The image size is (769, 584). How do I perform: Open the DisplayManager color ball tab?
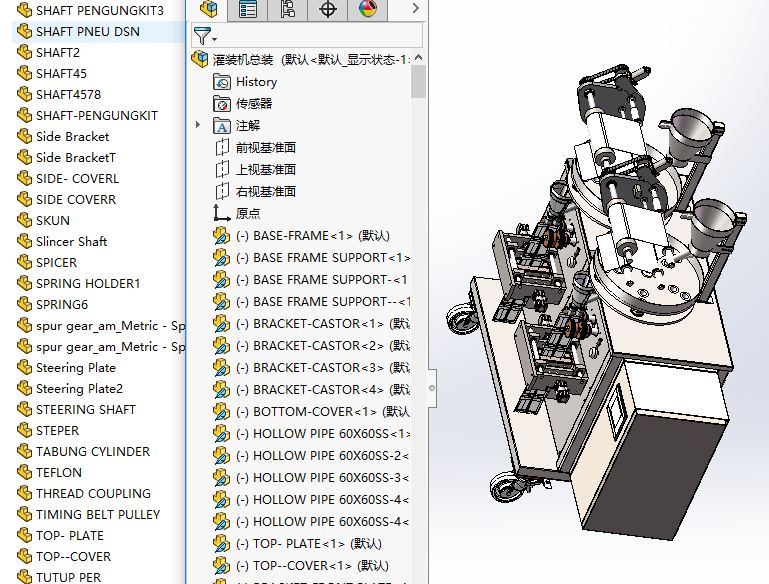point(368,10)
